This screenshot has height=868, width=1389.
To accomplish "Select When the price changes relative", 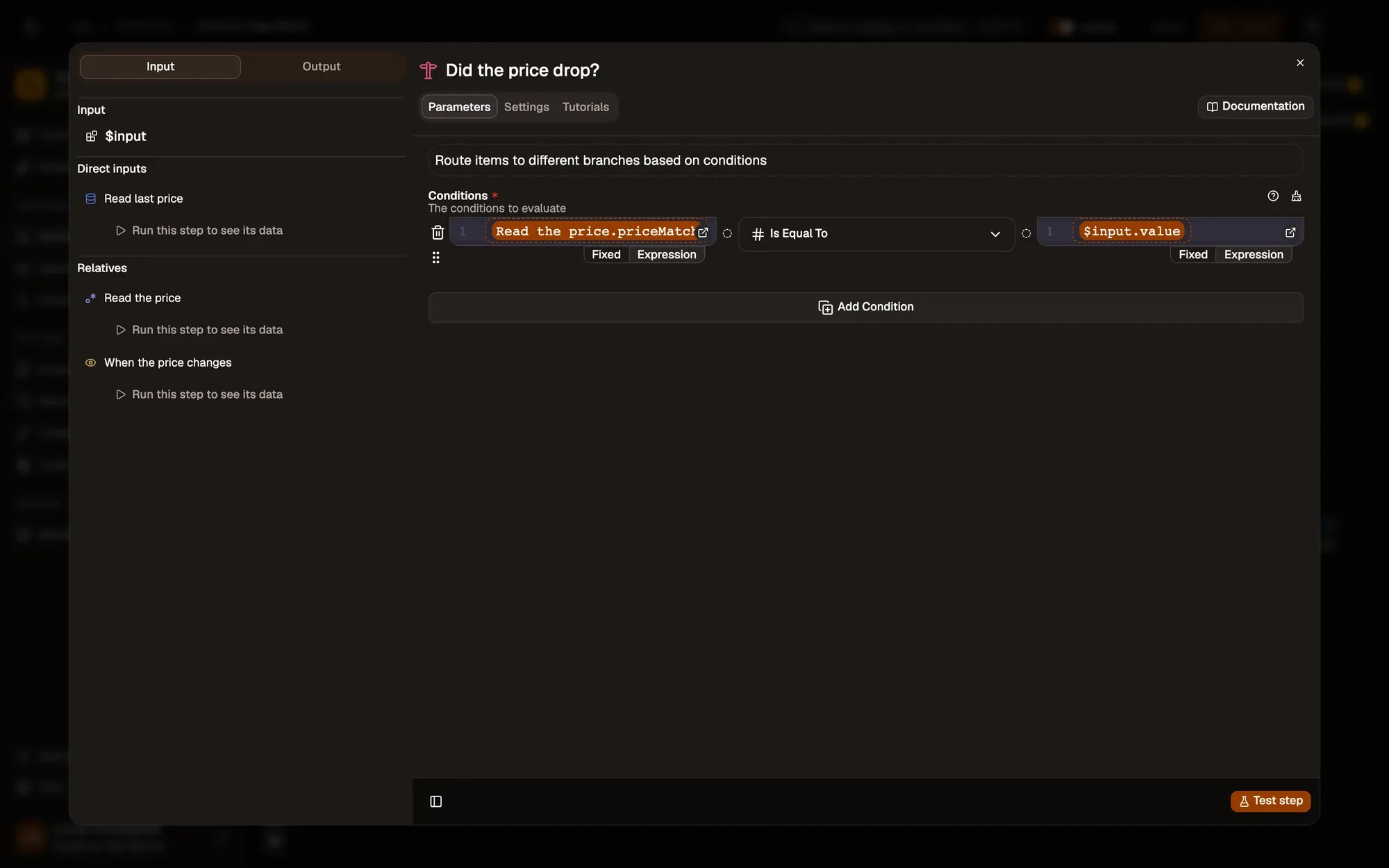I will click(x=168, y=362).
